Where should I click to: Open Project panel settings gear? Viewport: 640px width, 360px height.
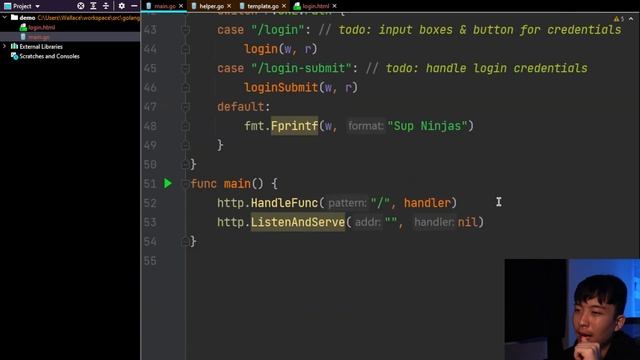(x=122, y=6)
